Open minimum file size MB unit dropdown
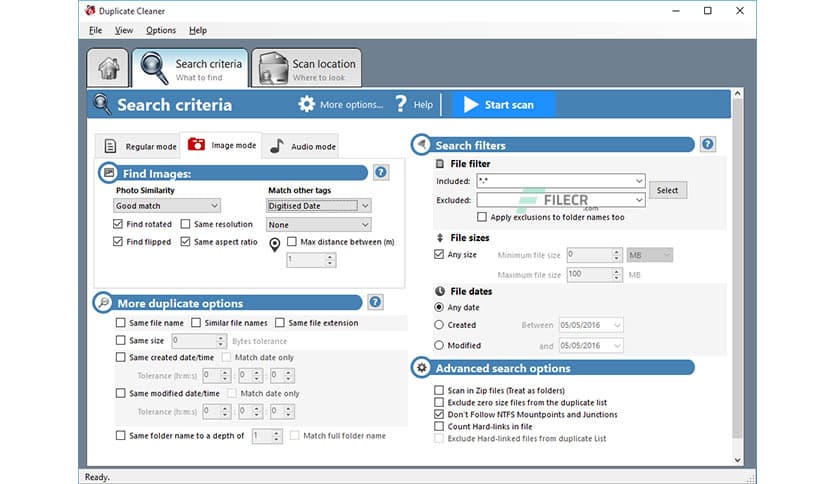 coord(649,255)
